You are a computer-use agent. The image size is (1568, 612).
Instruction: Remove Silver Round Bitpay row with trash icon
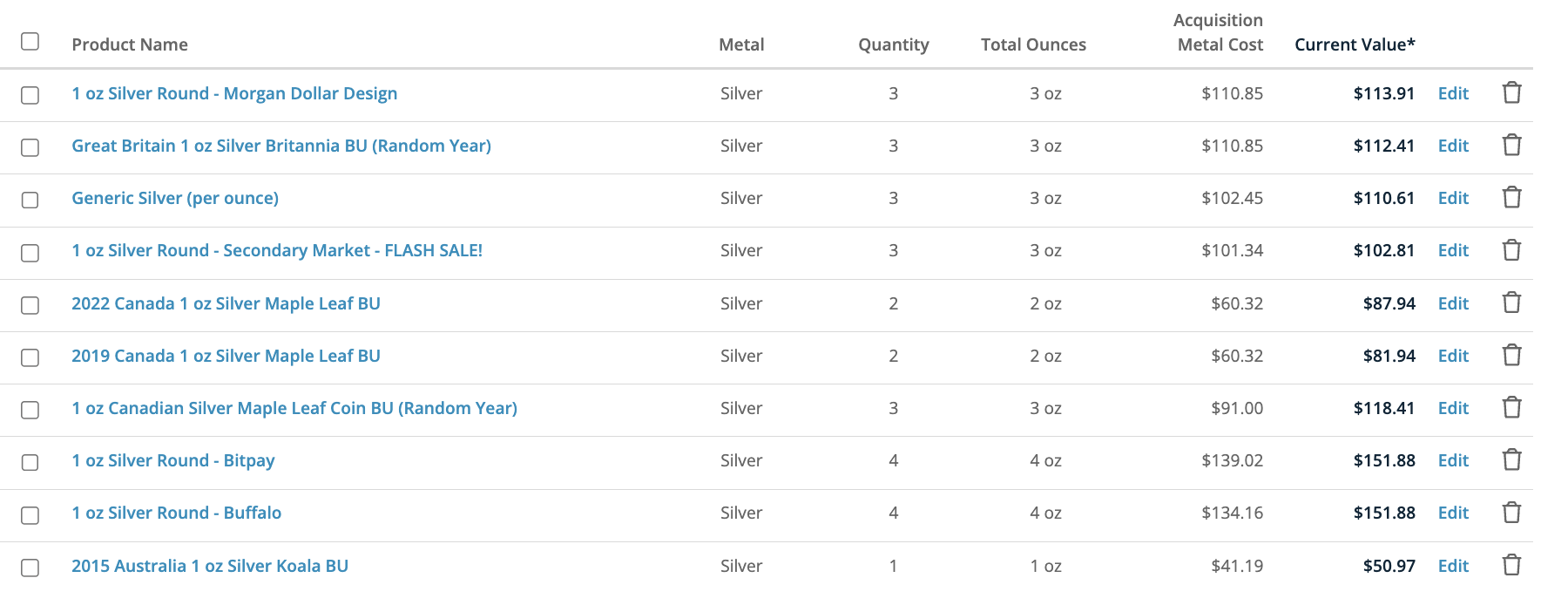1511,459
